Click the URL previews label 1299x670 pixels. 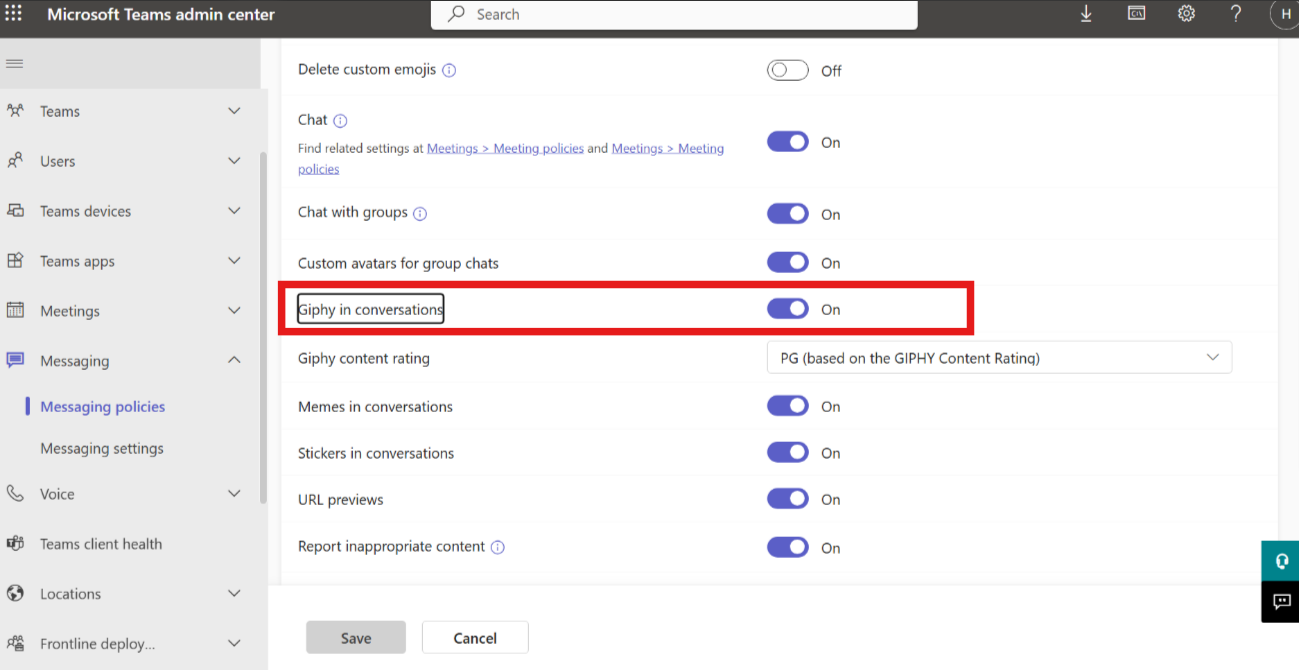pyautogui.click(x=341, y=500)
